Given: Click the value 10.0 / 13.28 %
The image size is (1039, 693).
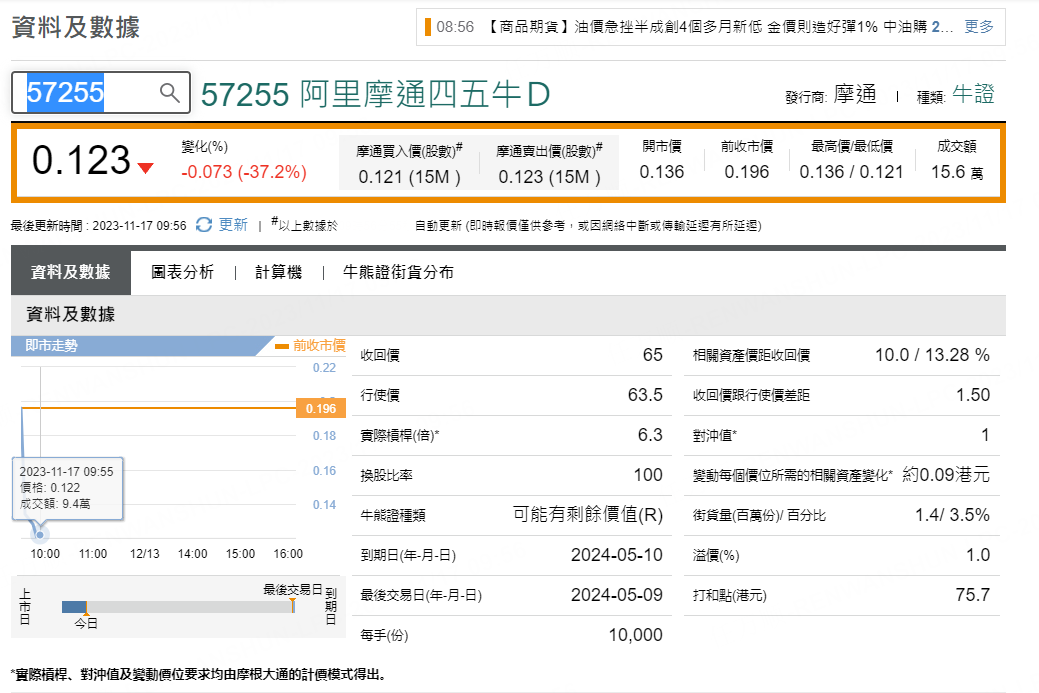Looking at the screenshot, I should point(932,355).
